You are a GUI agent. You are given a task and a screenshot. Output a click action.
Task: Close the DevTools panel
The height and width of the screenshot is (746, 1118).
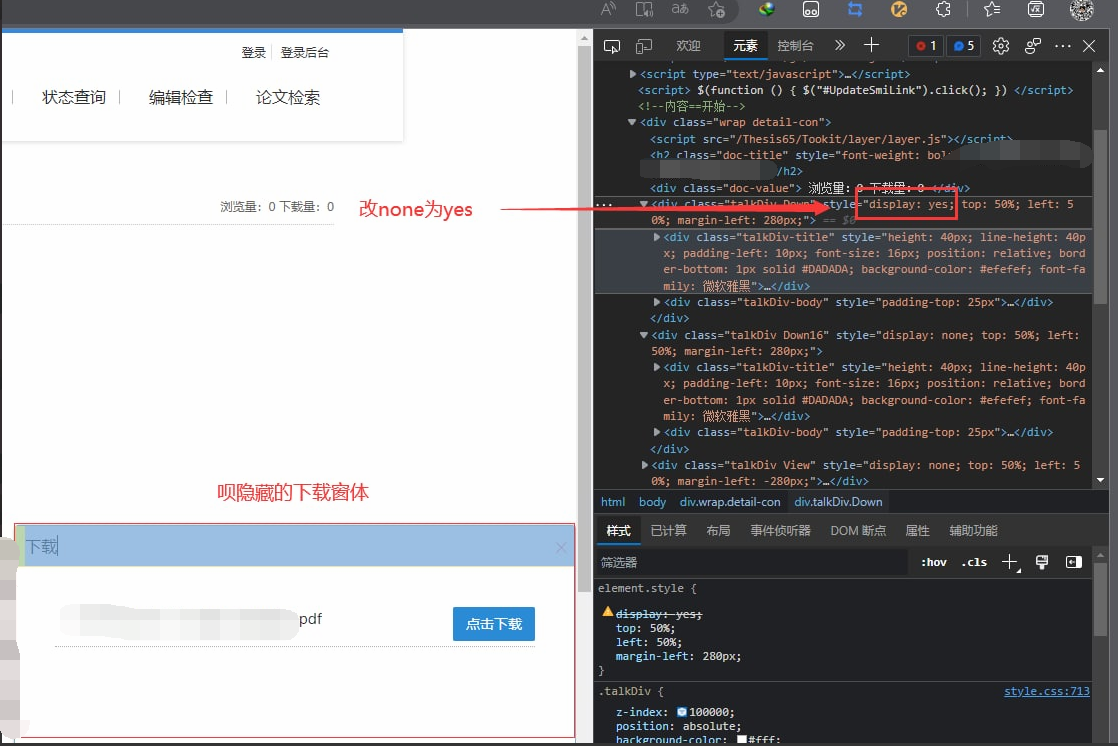[x=1089, y=46]
